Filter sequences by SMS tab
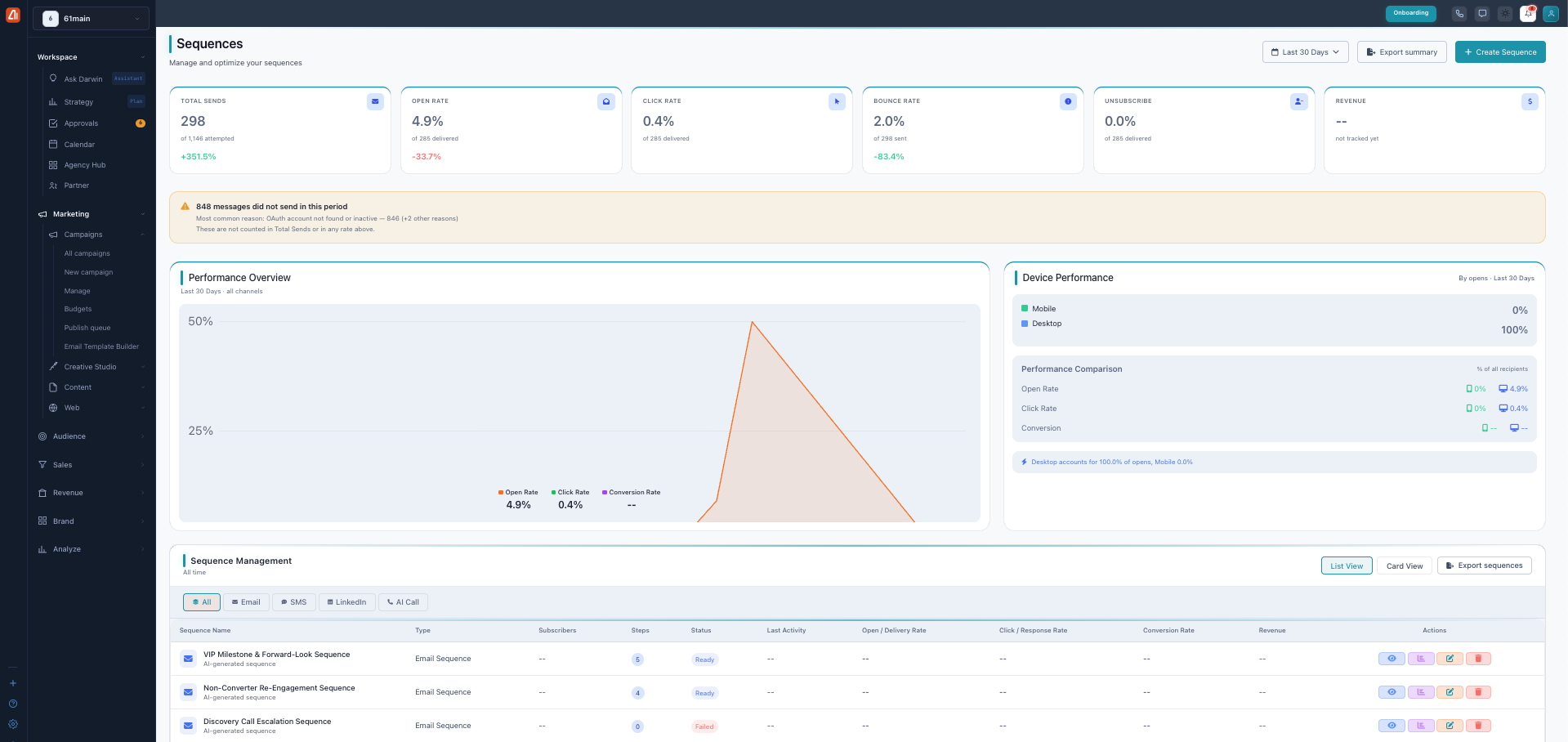Viewport: 1568px width, 742px height. [x=294, y=602]
